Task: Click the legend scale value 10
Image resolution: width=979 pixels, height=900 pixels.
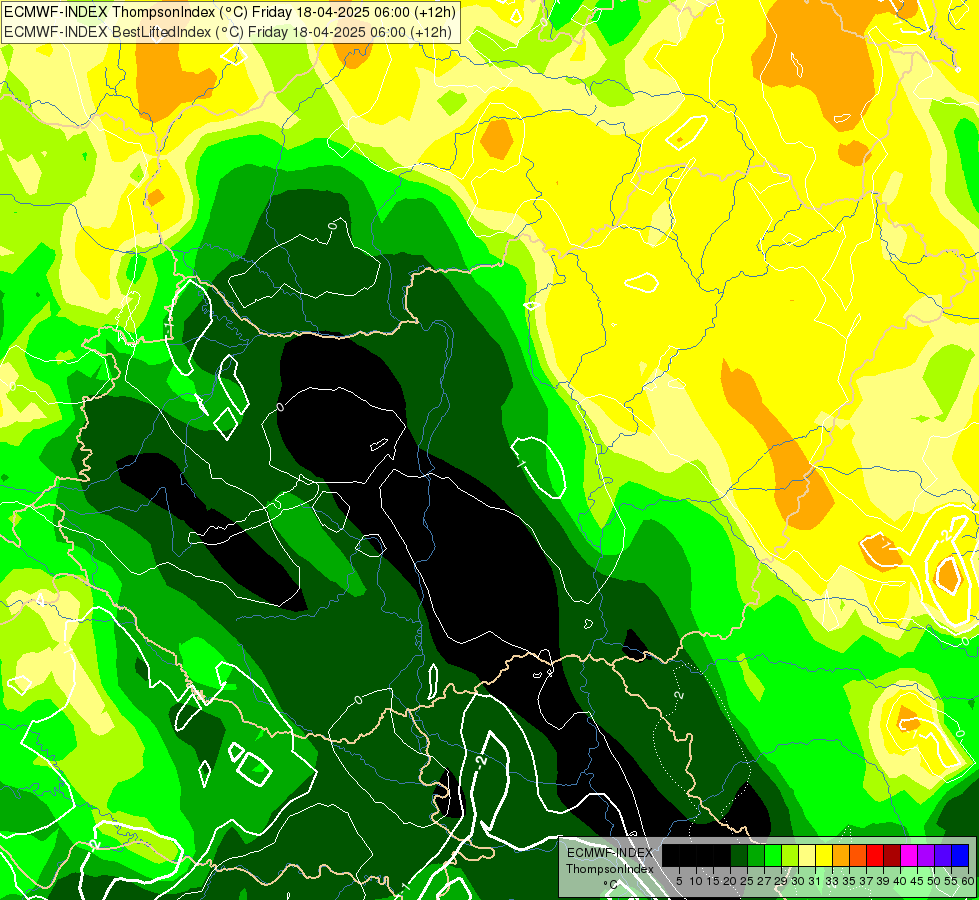Action: click(x=696, y=881)
